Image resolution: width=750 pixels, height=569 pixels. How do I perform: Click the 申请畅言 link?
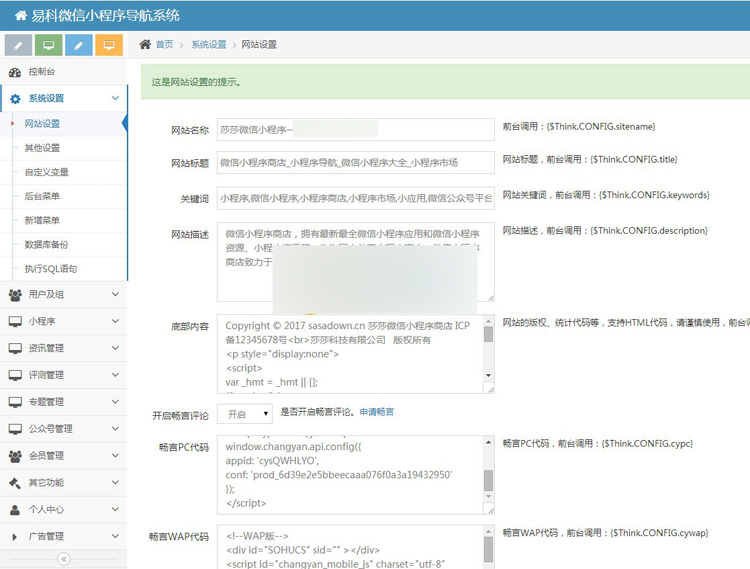click(x=377, y=412)
